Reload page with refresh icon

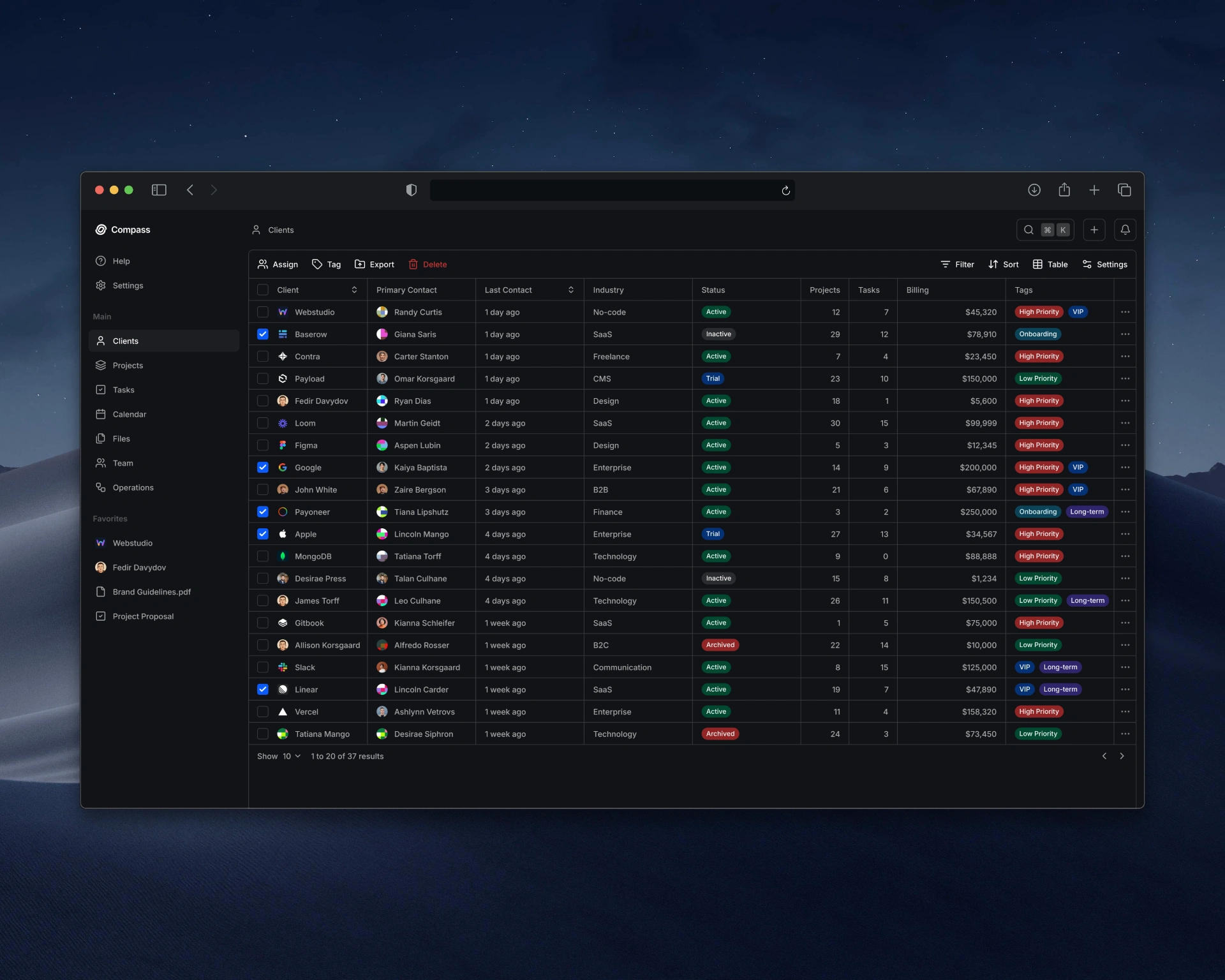point(785,190)
